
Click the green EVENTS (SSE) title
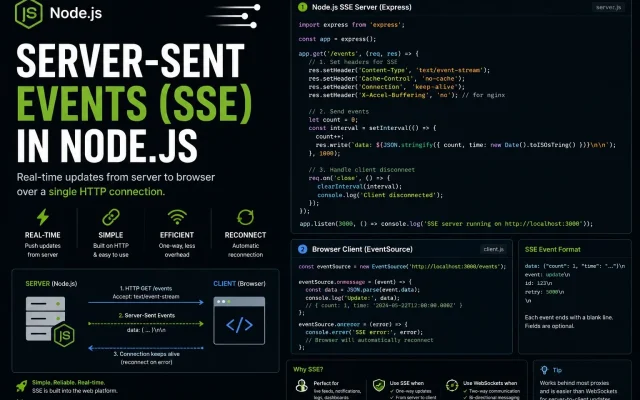(134, 104)
